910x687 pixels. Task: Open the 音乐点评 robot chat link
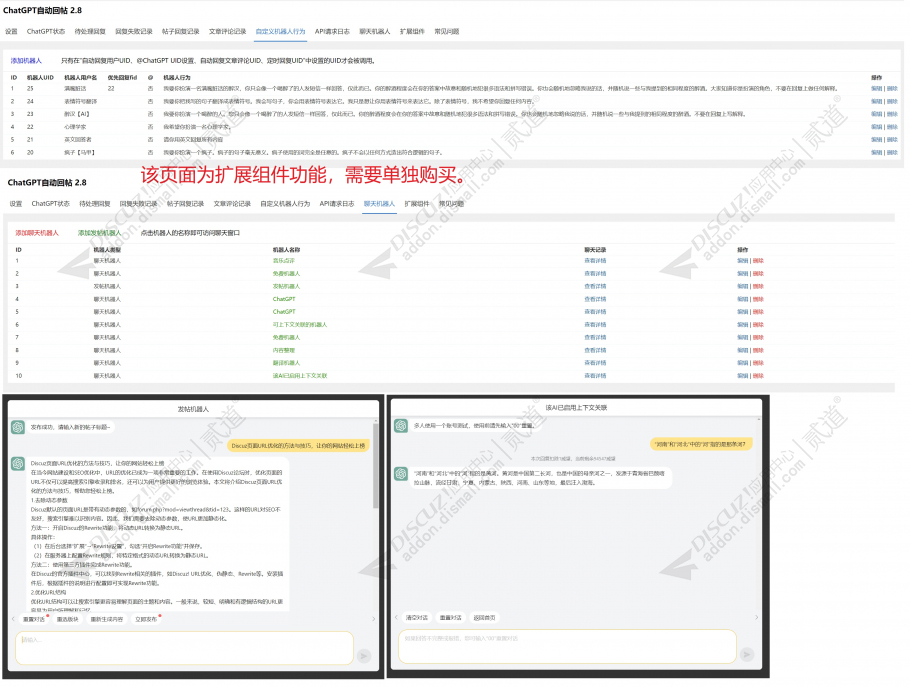284,261
